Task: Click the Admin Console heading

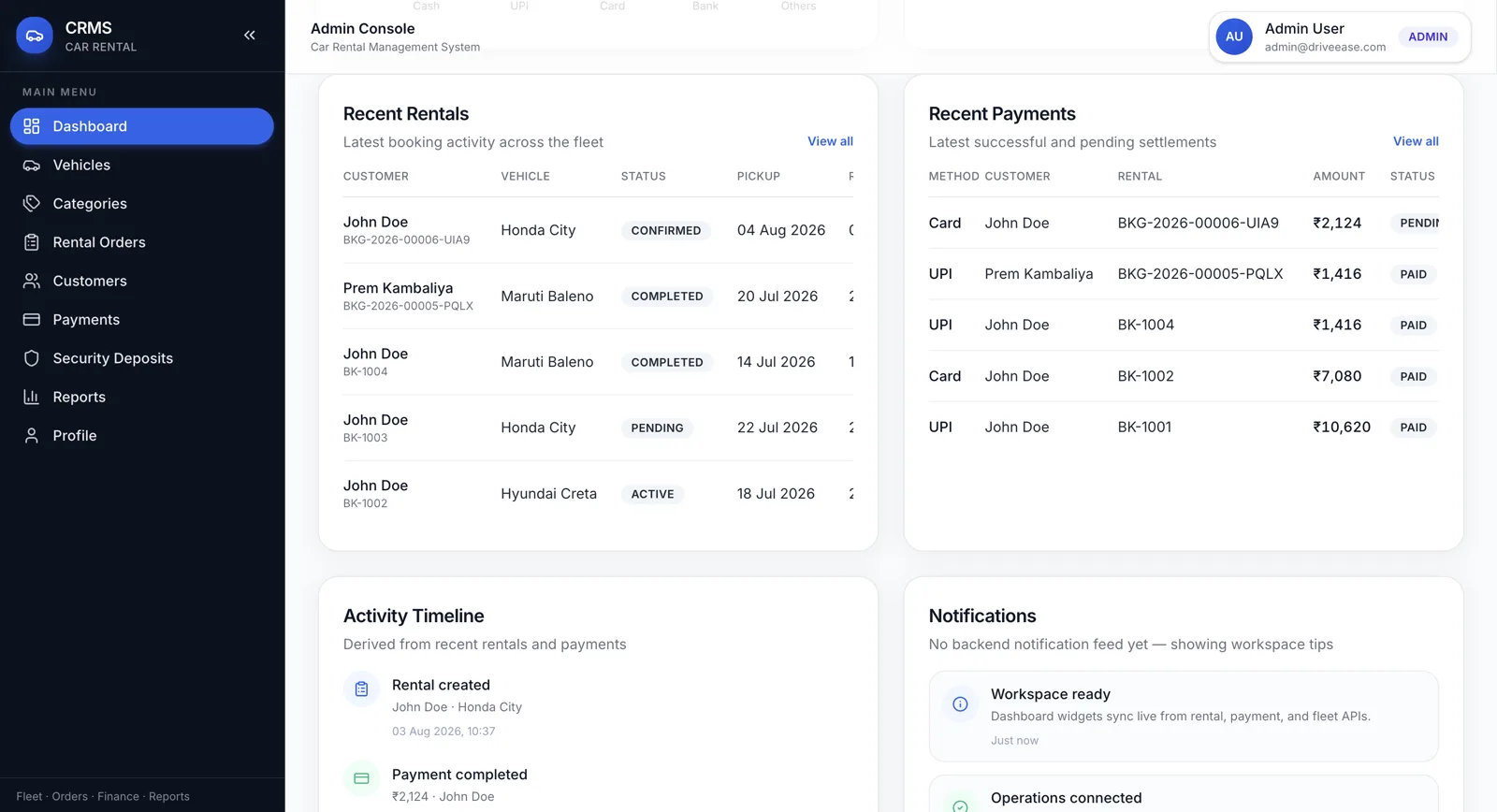Action: click(363, 29)
